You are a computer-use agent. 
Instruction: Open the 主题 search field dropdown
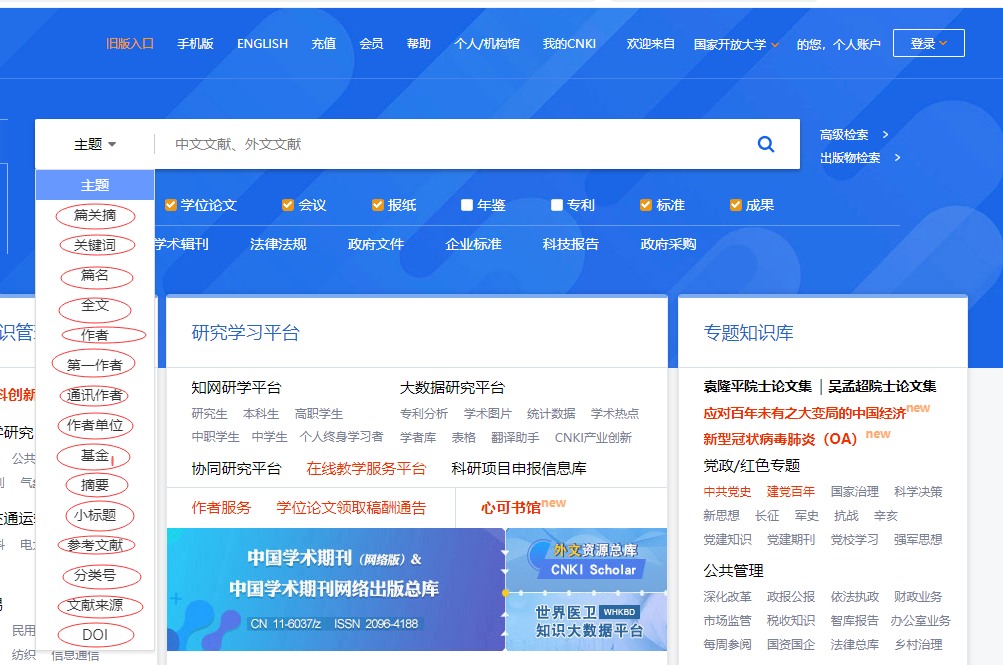[95, 145]
